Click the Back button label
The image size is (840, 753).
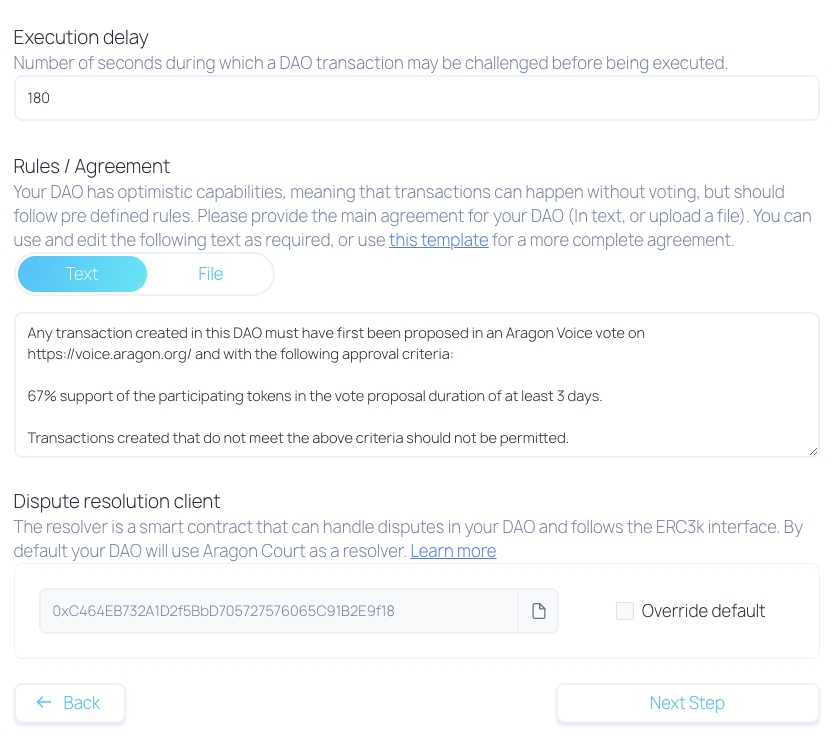81,703
